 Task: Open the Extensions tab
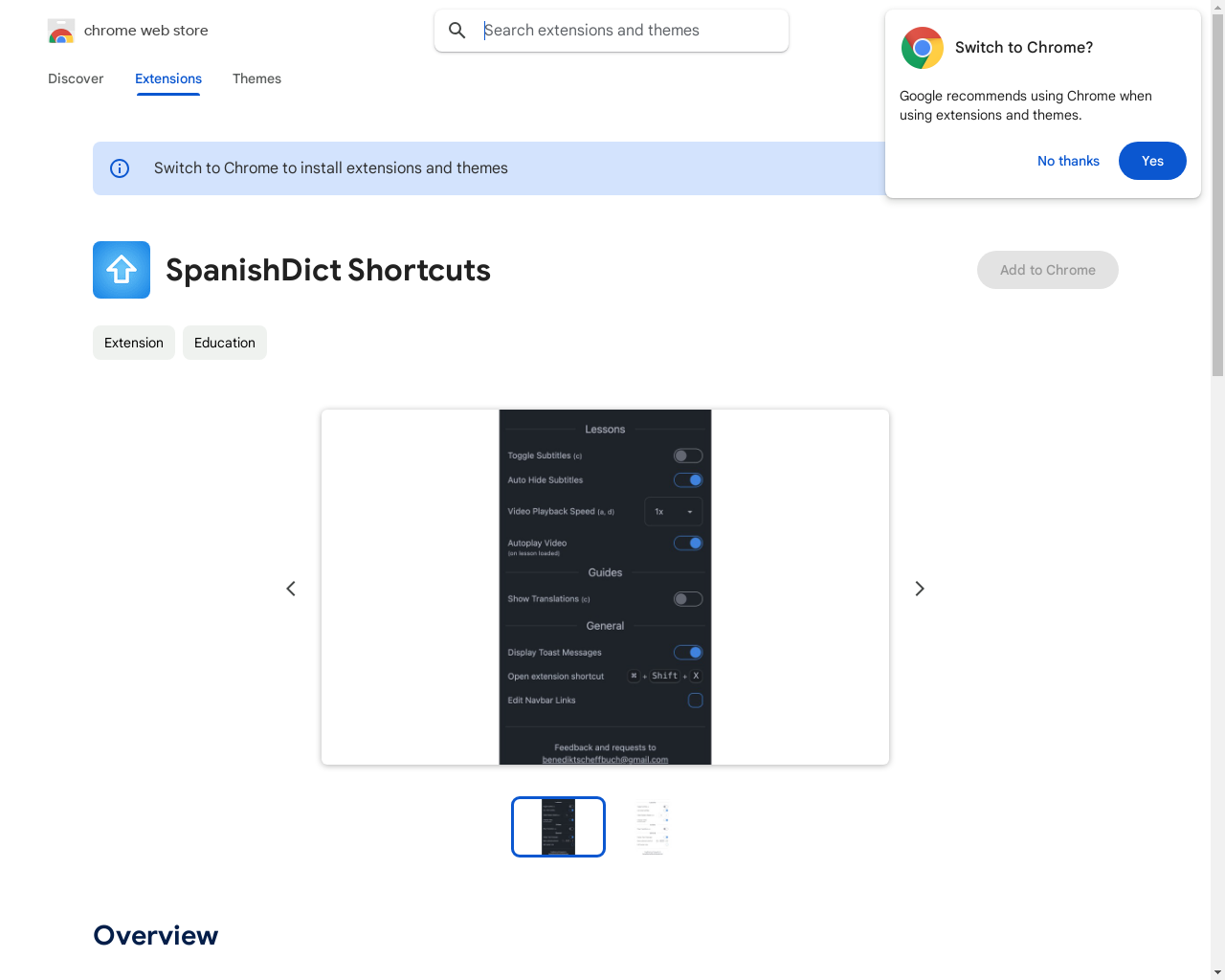tap(168, 78)
